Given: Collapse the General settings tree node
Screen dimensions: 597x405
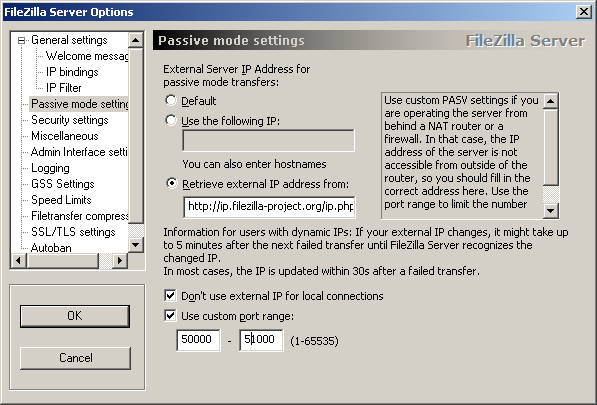Looking at the screenshot, I should pyautogui.click(x=21, y=40).
